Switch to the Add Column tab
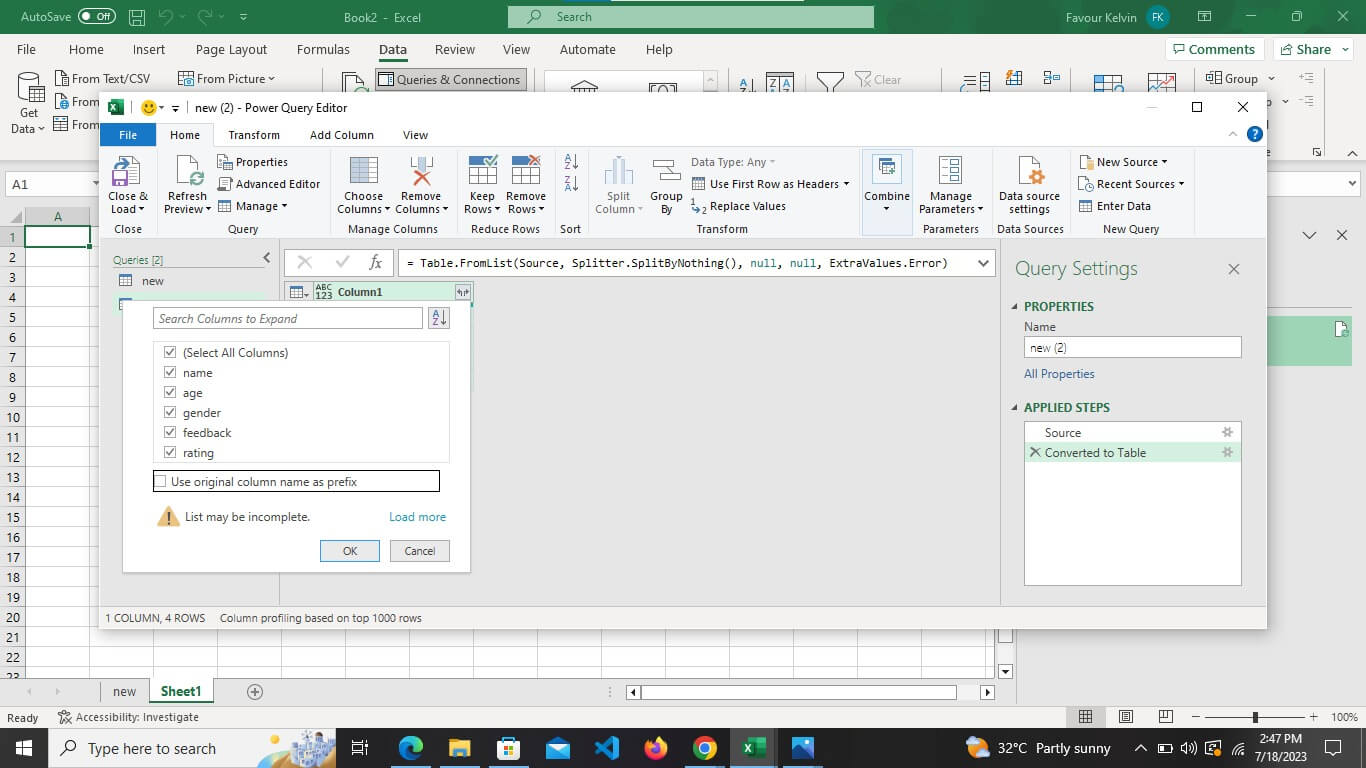This screenshot has height=768, width=1366. pyautogui.click(x=342, y=135)
